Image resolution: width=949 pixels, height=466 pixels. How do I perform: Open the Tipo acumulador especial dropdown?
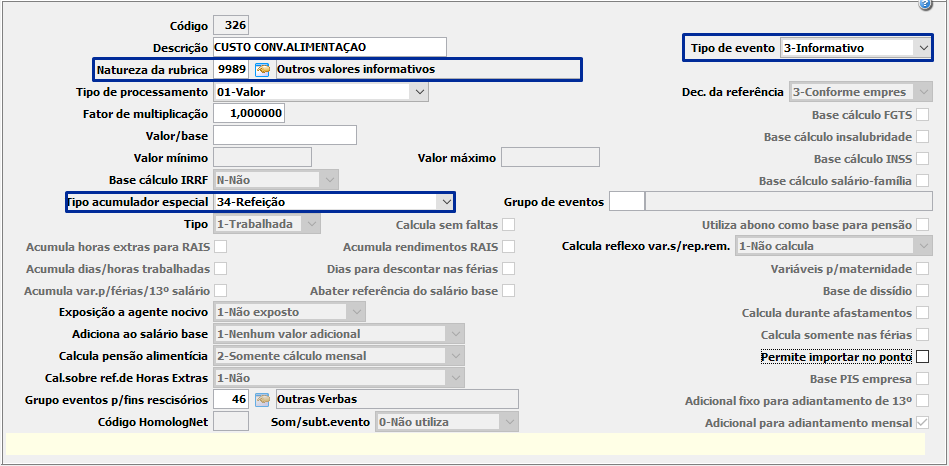[x=333, y=202]
